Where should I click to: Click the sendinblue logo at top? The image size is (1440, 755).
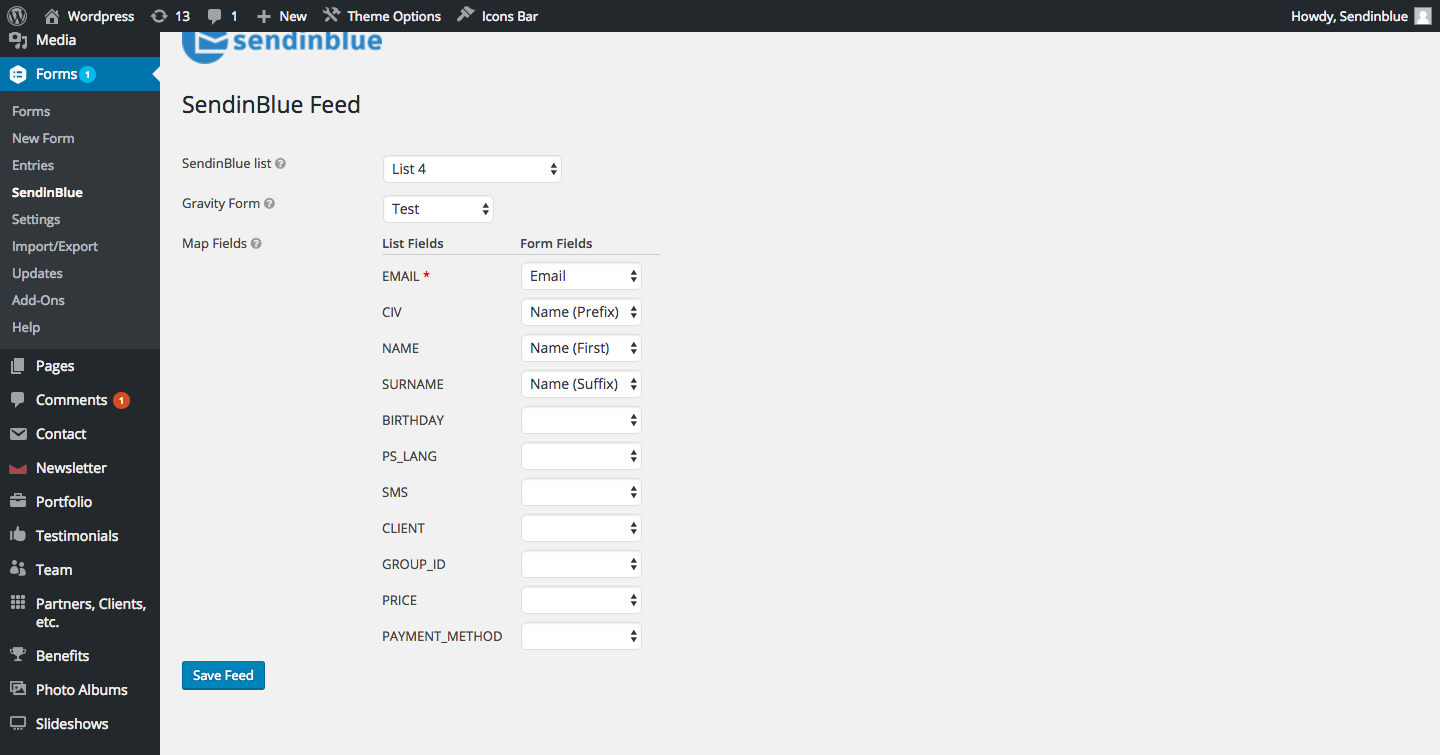coord(283,44)
